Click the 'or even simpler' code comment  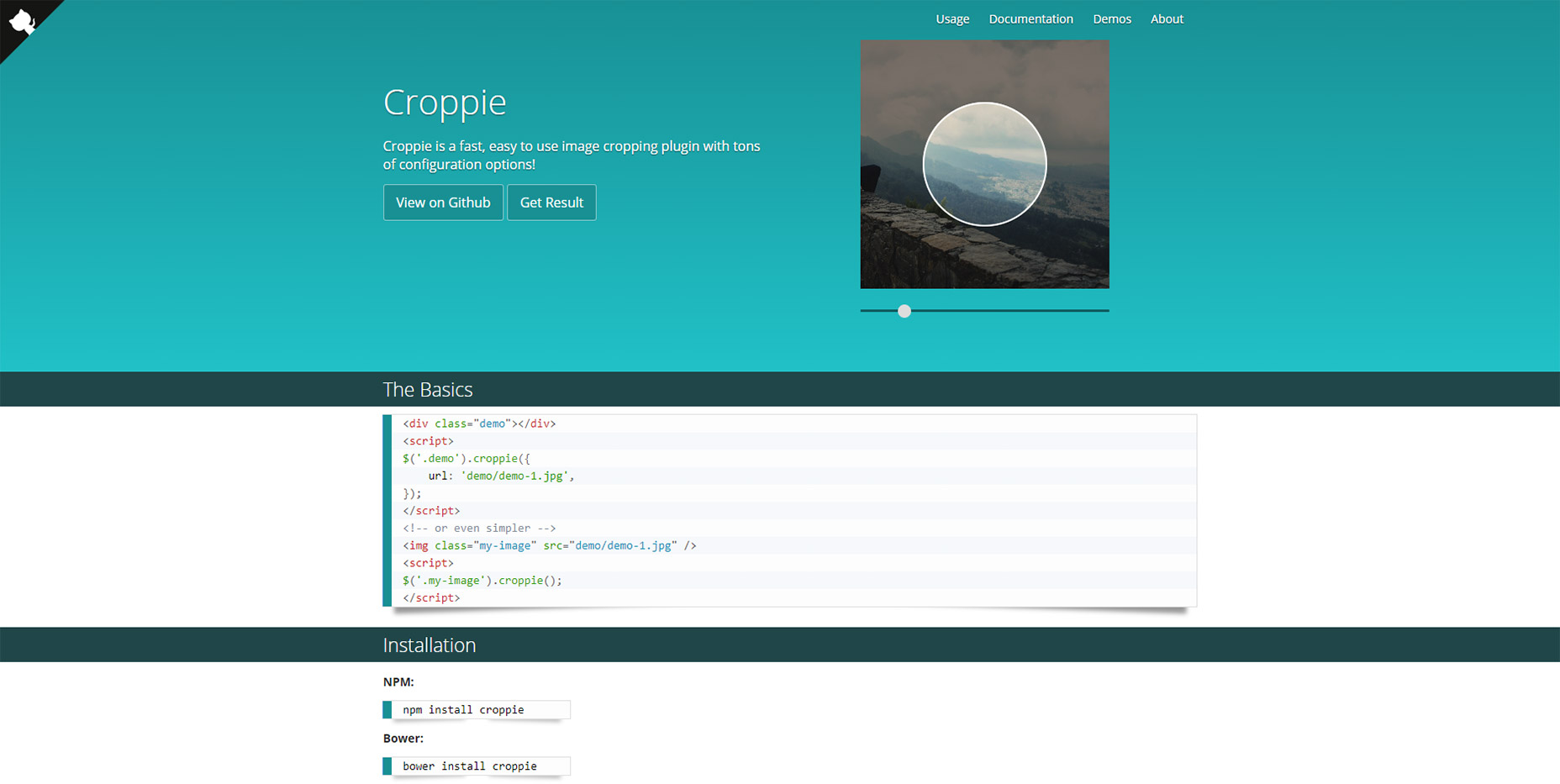tap(479, 528)
